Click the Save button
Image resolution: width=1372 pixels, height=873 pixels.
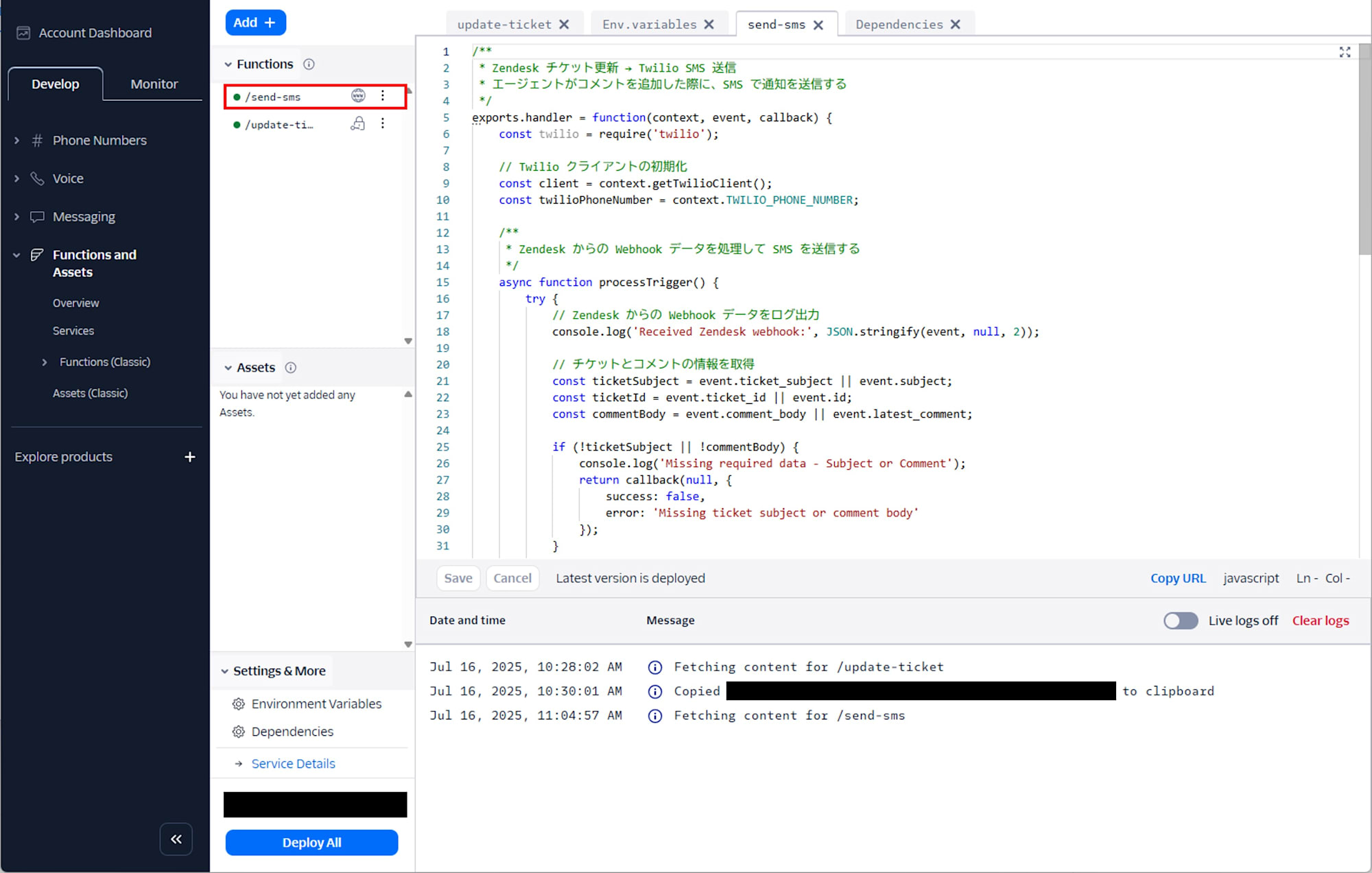point(458,578)
